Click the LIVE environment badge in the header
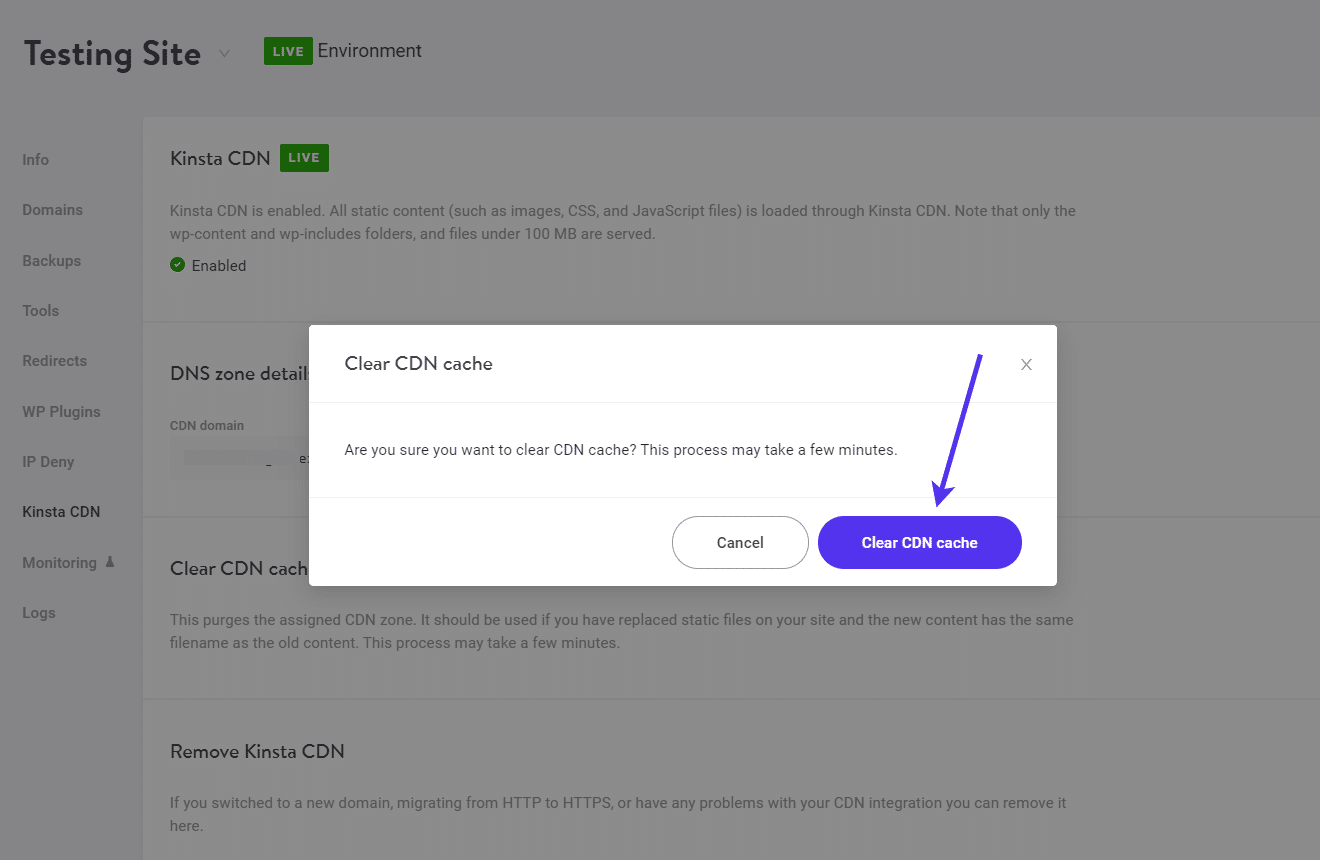 pos(287,50)
